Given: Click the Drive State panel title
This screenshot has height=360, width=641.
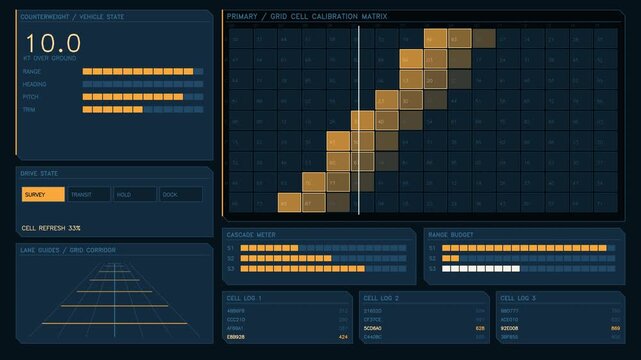Looking at the screenshot, I should [x=39, y=173].
